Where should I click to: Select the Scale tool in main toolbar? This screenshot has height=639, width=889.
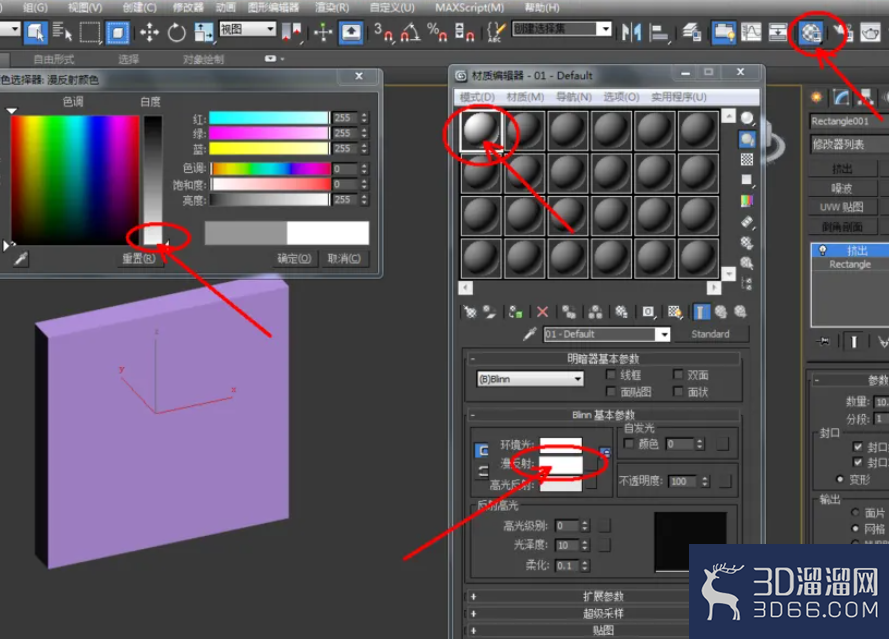tap(203, 32)
